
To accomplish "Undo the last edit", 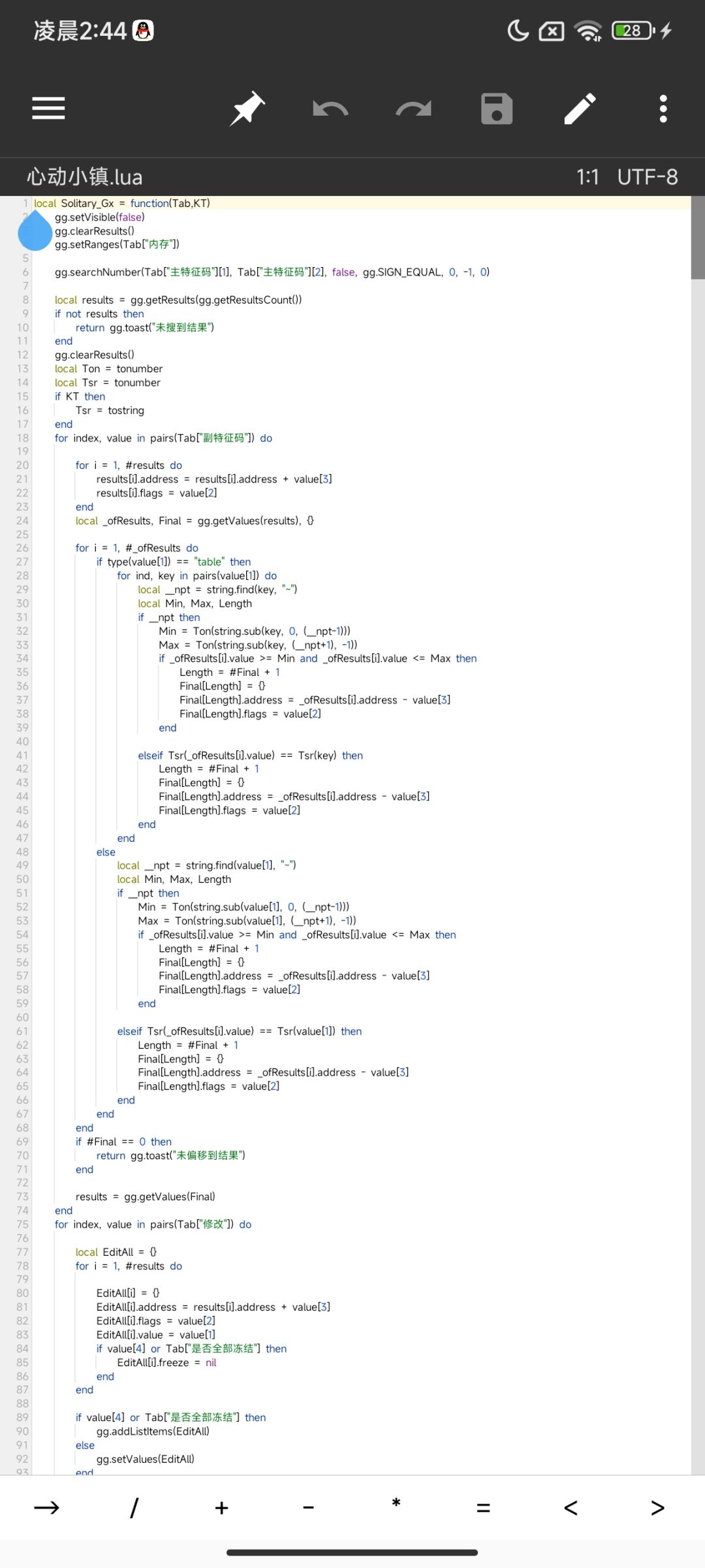I will (330, 108).
